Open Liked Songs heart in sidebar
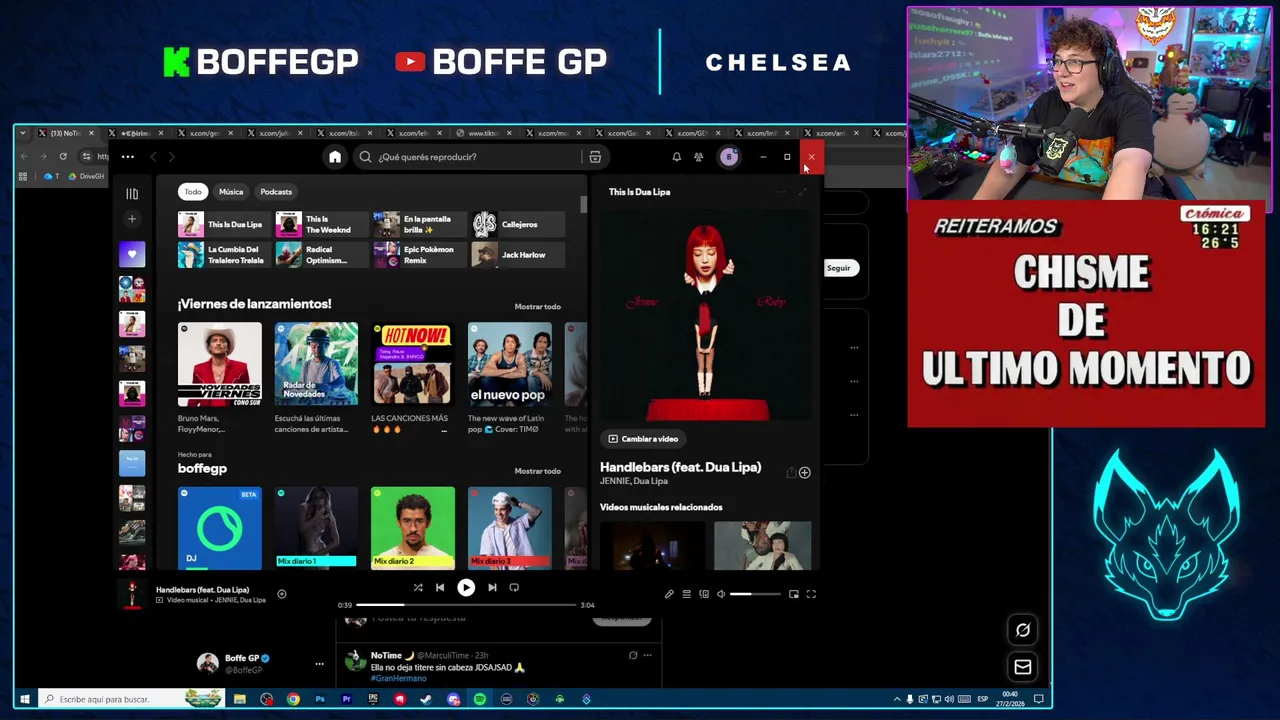Image resolution: width=1280 pixels, height=720 pixels. (x=132, y=254)
